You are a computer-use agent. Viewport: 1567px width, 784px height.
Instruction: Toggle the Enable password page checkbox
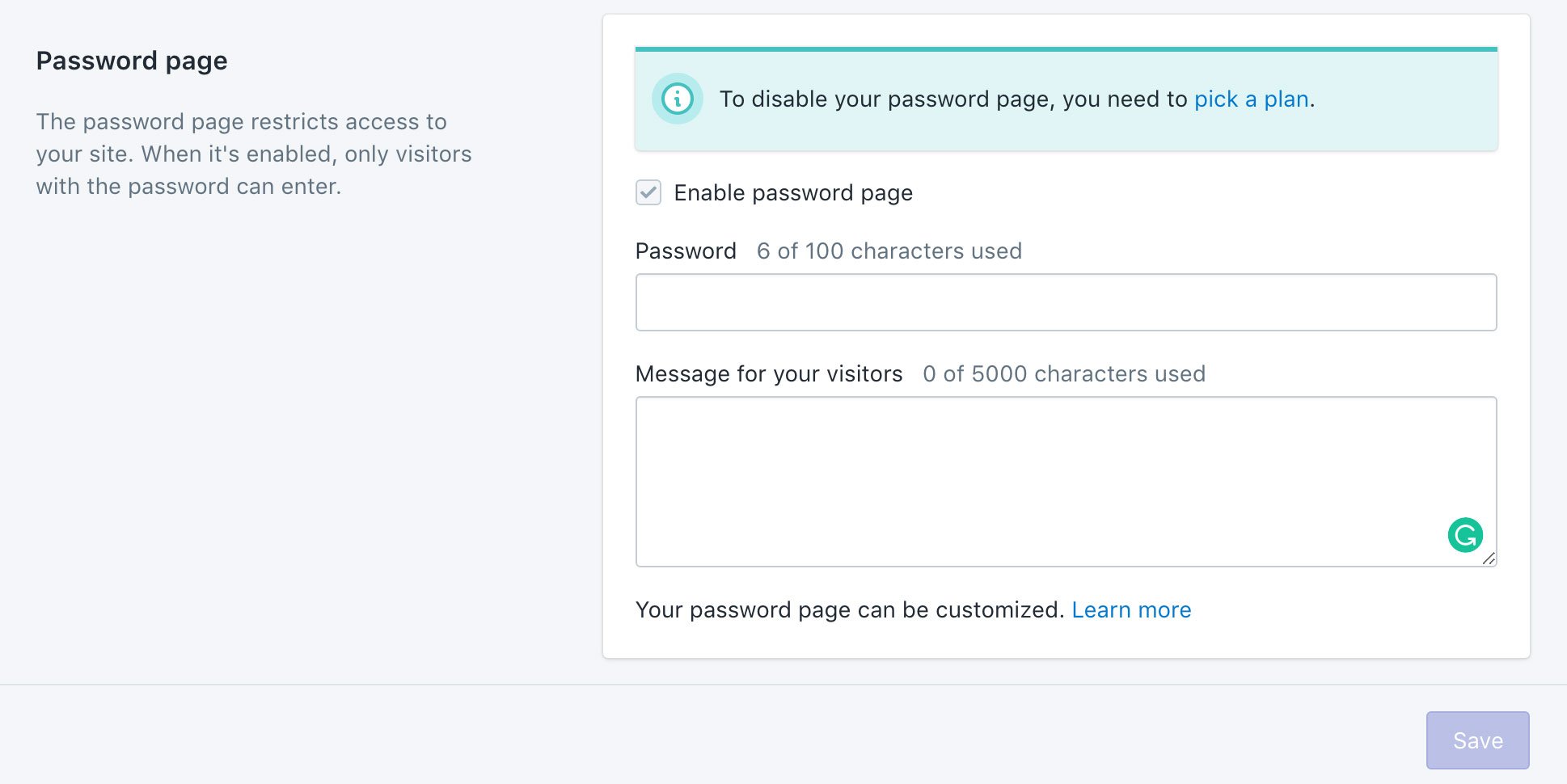[x=648, y=192]
